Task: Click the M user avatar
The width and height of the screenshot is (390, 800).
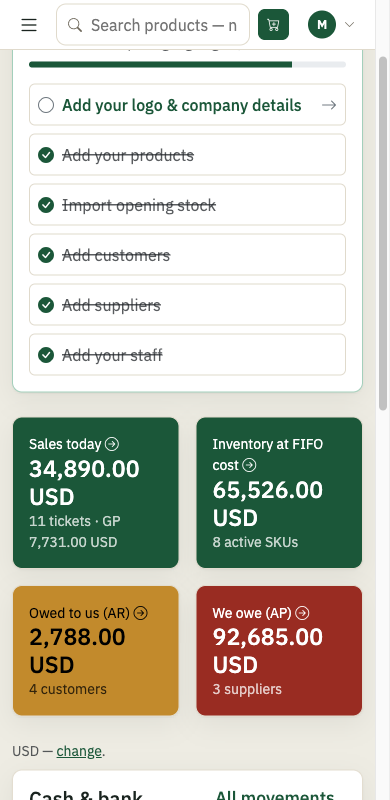Action: (x=322, y=24)
